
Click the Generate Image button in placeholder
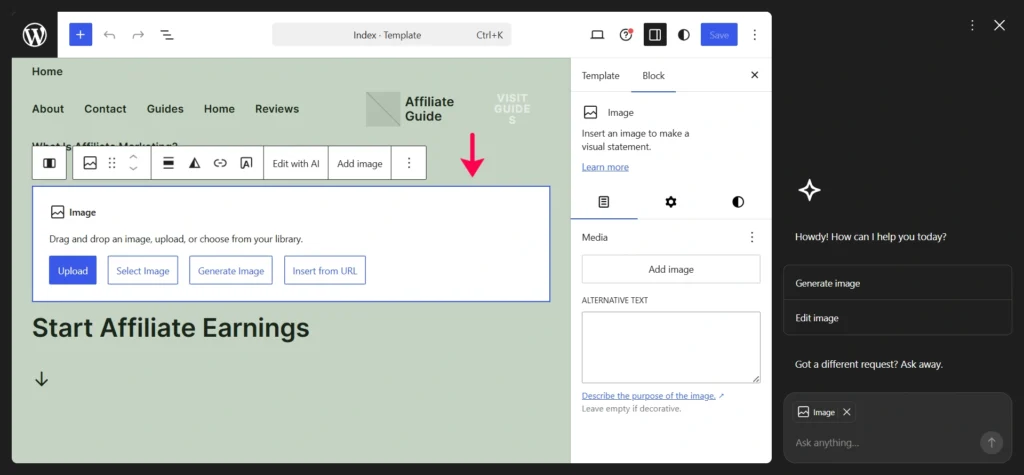tap(230, 271)
